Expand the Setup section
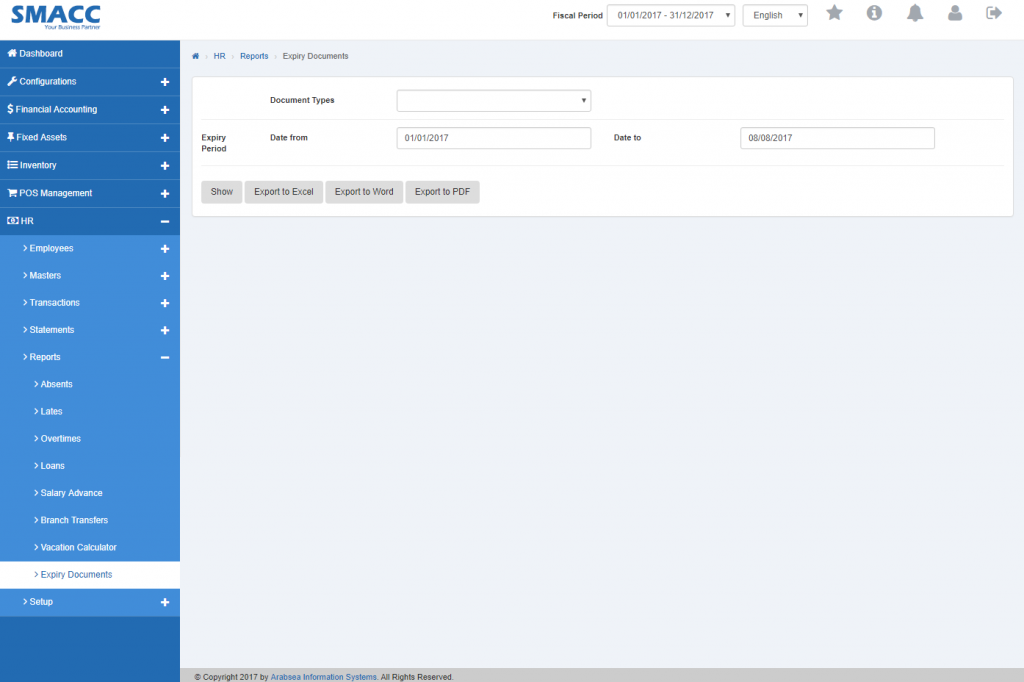 165,602
